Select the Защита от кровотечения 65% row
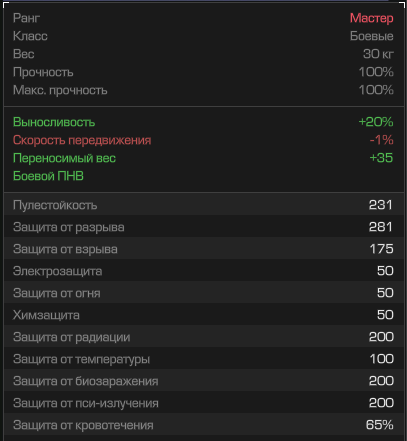 (x=203, y=424)
